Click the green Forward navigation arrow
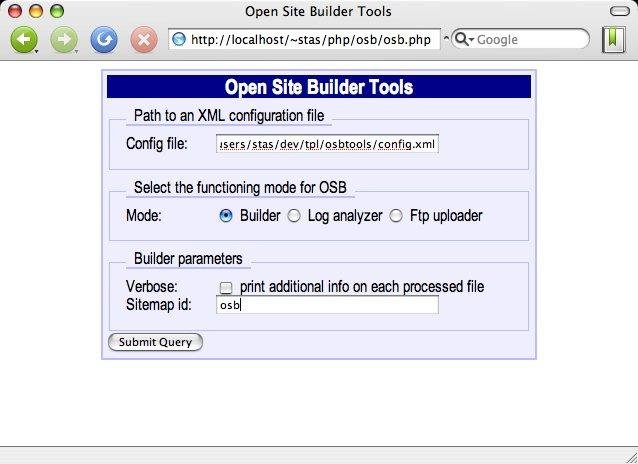 (x=63, y=39)
